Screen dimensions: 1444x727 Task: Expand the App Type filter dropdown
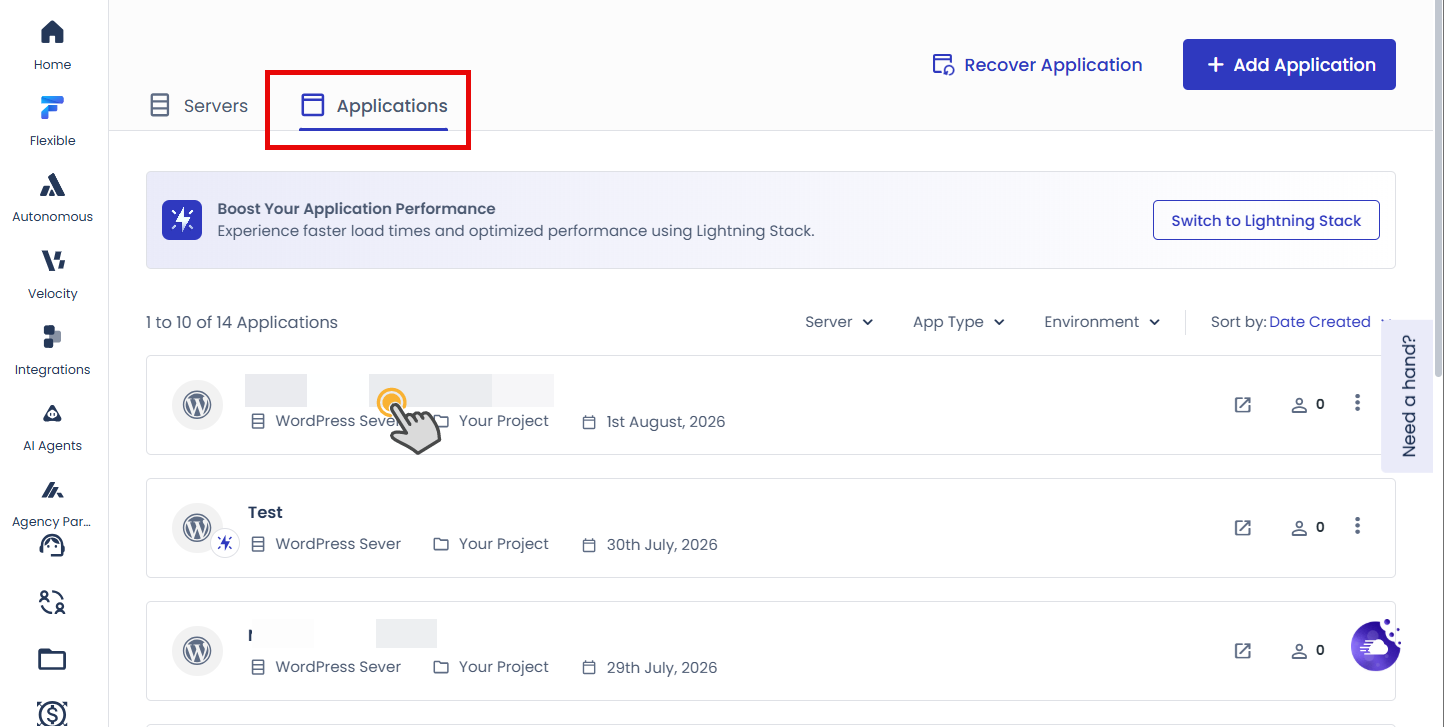[x=958, y=322]
